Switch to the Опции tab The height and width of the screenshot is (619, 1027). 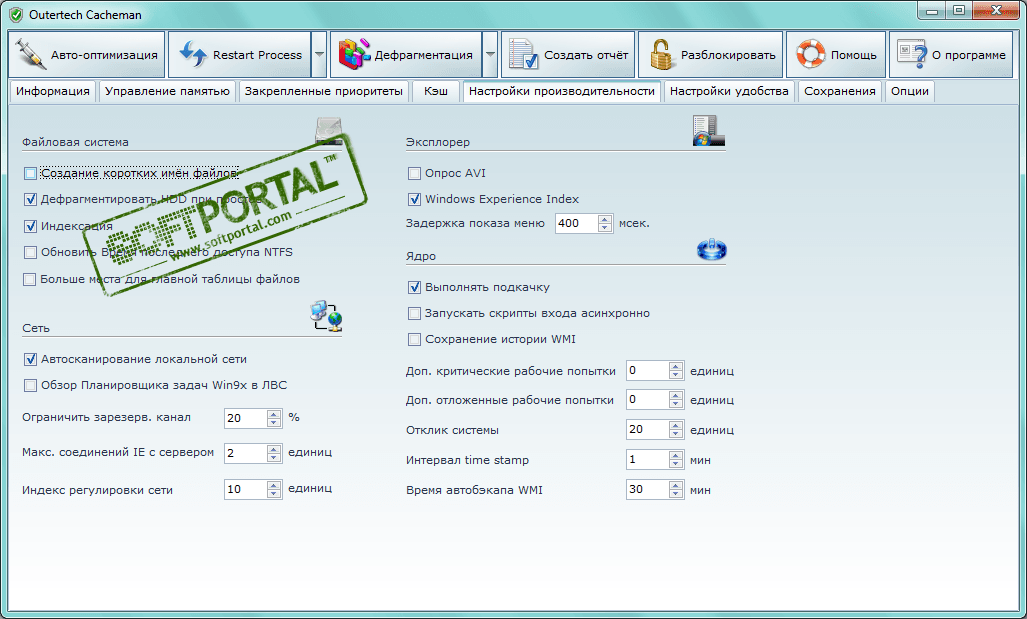[x=910, y=91]
